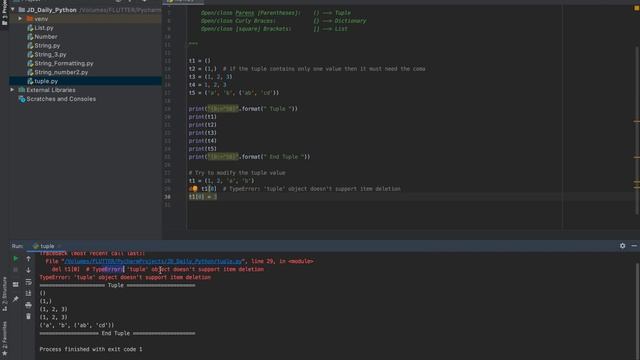
Task: Click the tuple.py Python file icon
Action: click(x=30, y=81)
